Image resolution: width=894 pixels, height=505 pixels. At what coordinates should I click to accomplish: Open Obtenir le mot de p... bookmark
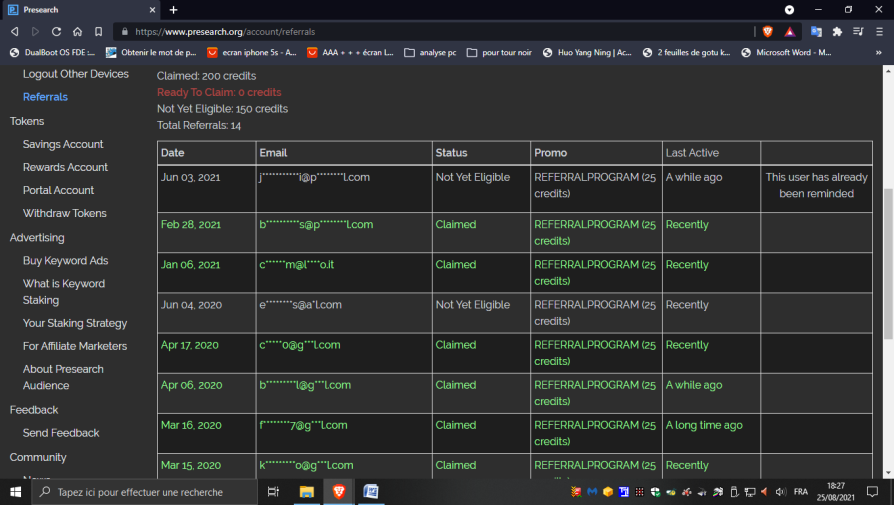point(151,52)
